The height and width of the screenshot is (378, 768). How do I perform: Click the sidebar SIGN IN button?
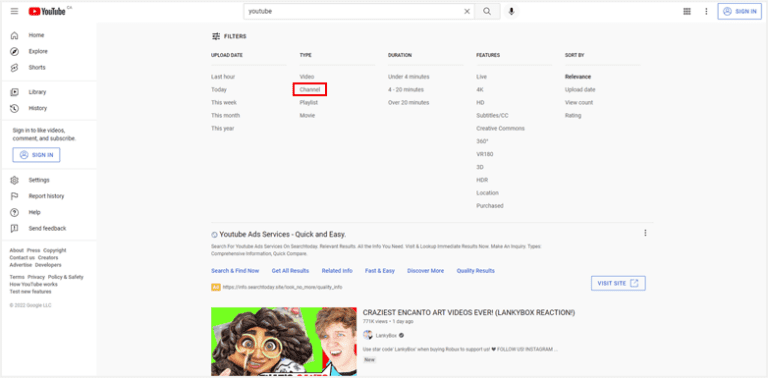point(36,155)
